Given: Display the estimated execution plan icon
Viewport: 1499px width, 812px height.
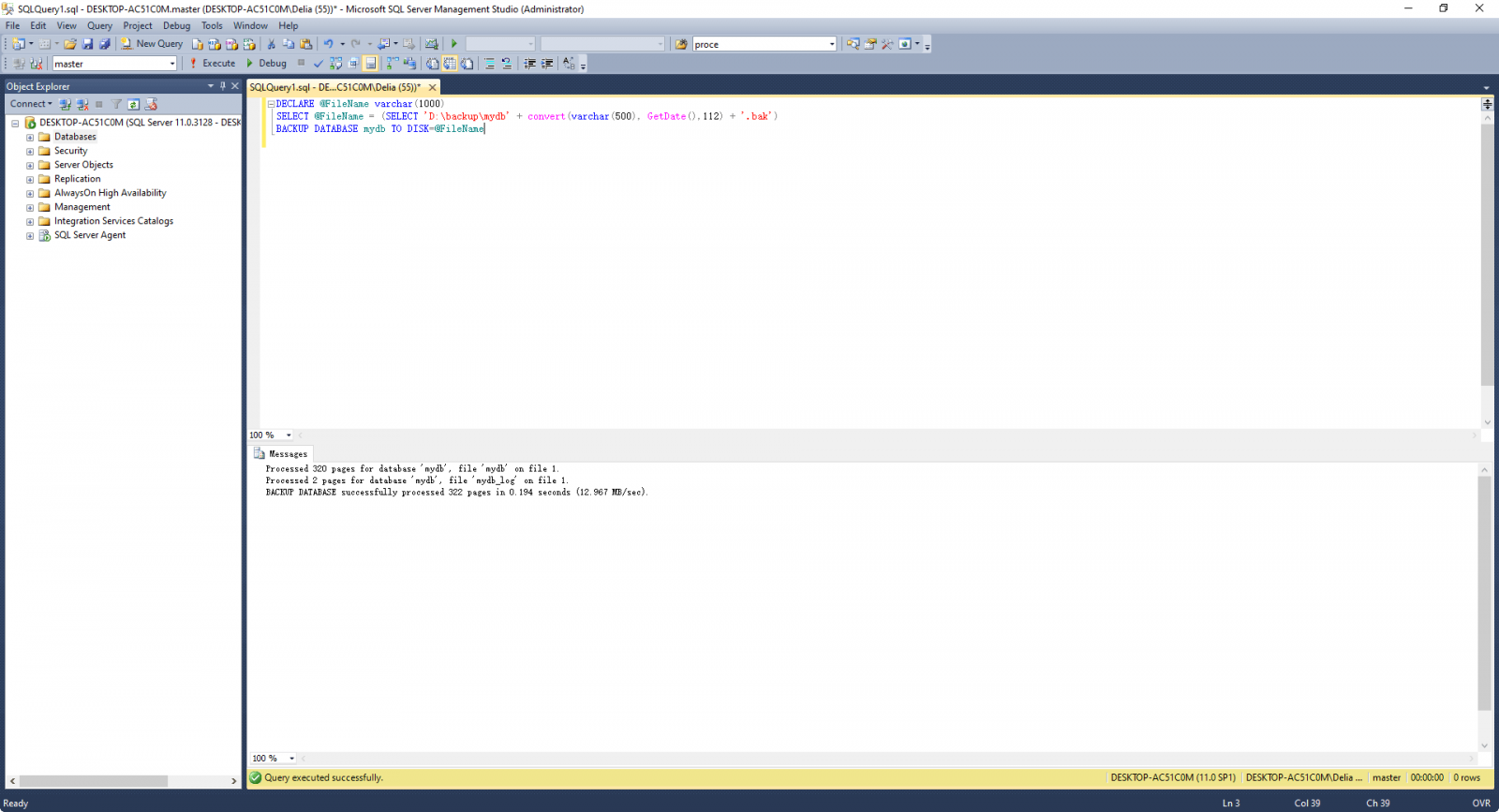Looking at the screenshot, I should [x=335, y=64].
